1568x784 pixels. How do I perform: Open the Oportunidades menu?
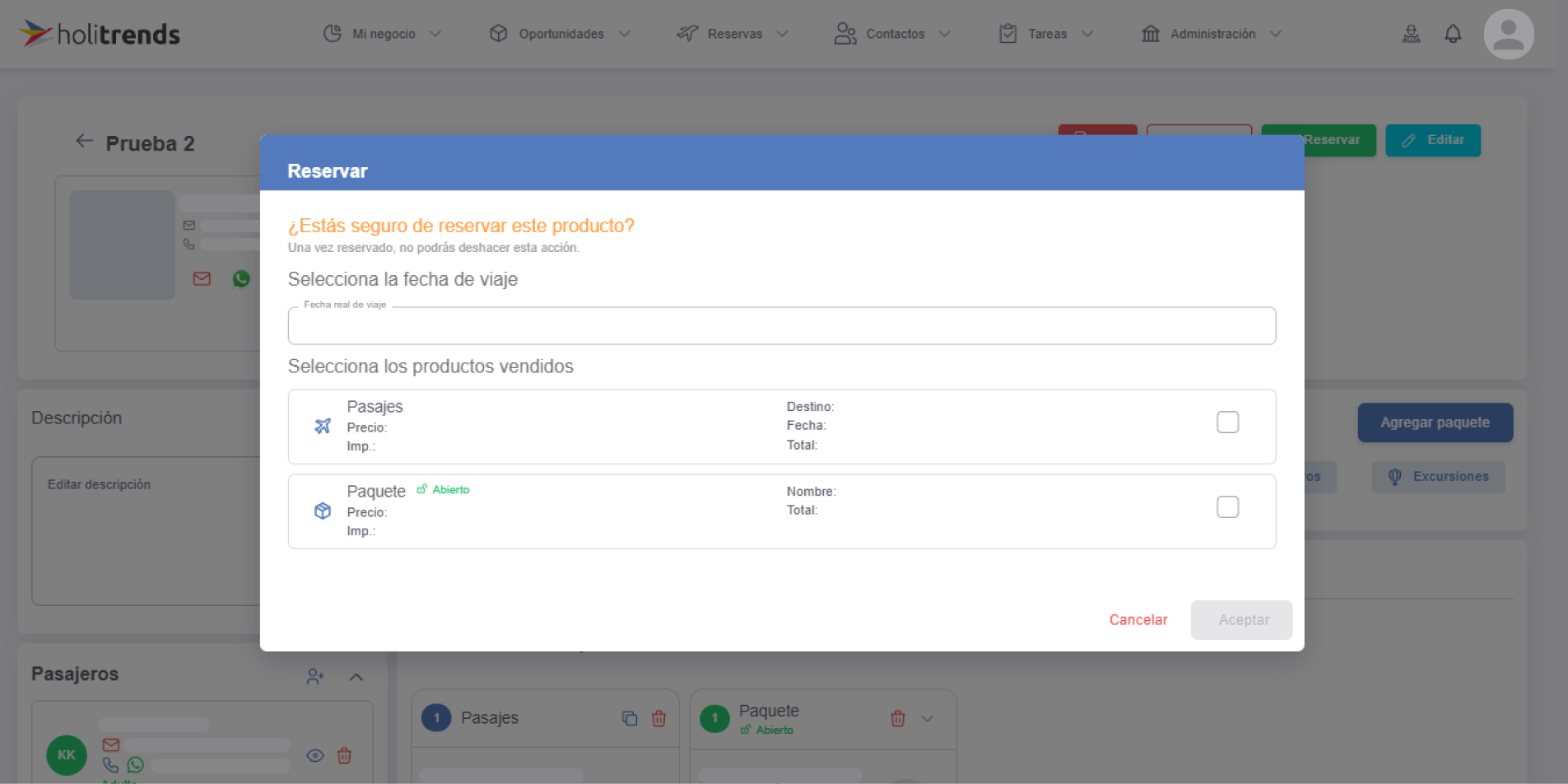560,34
